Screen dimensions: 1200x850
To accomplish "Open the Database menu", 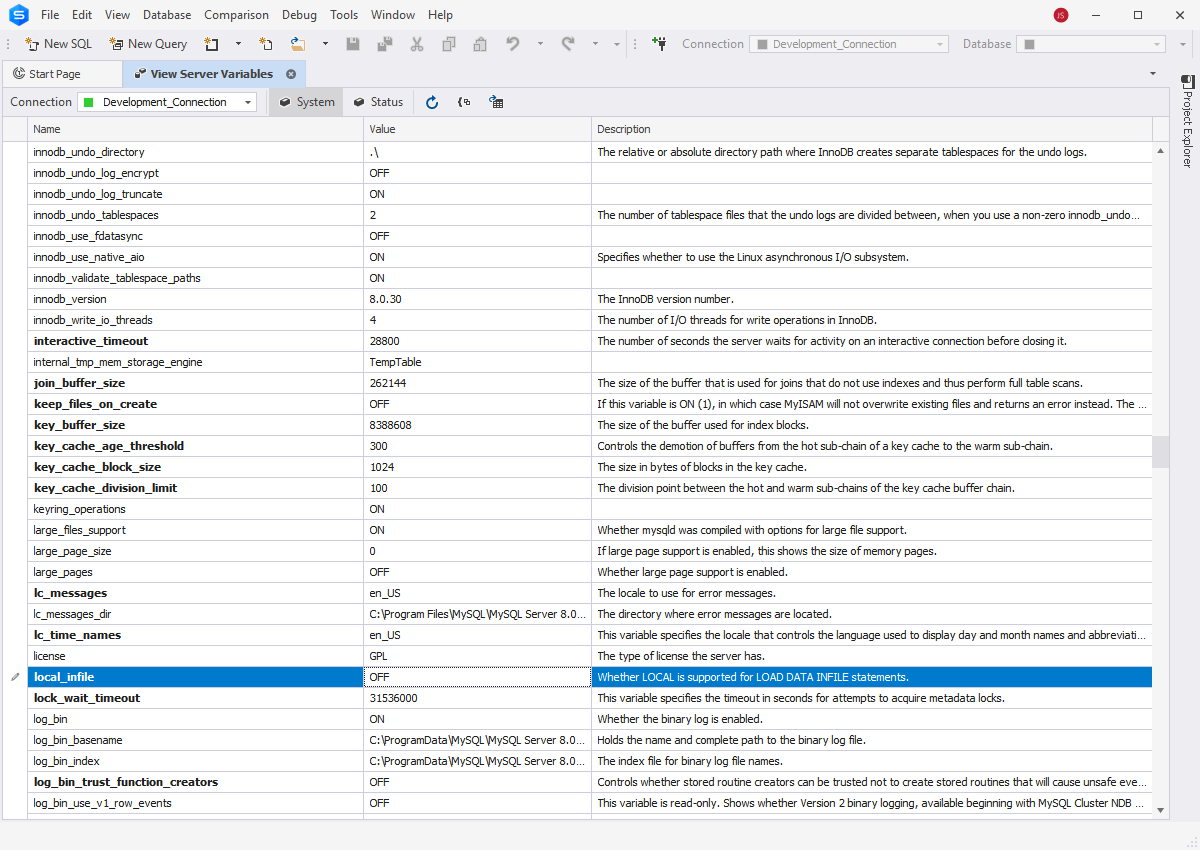I will tap(167, 15).
